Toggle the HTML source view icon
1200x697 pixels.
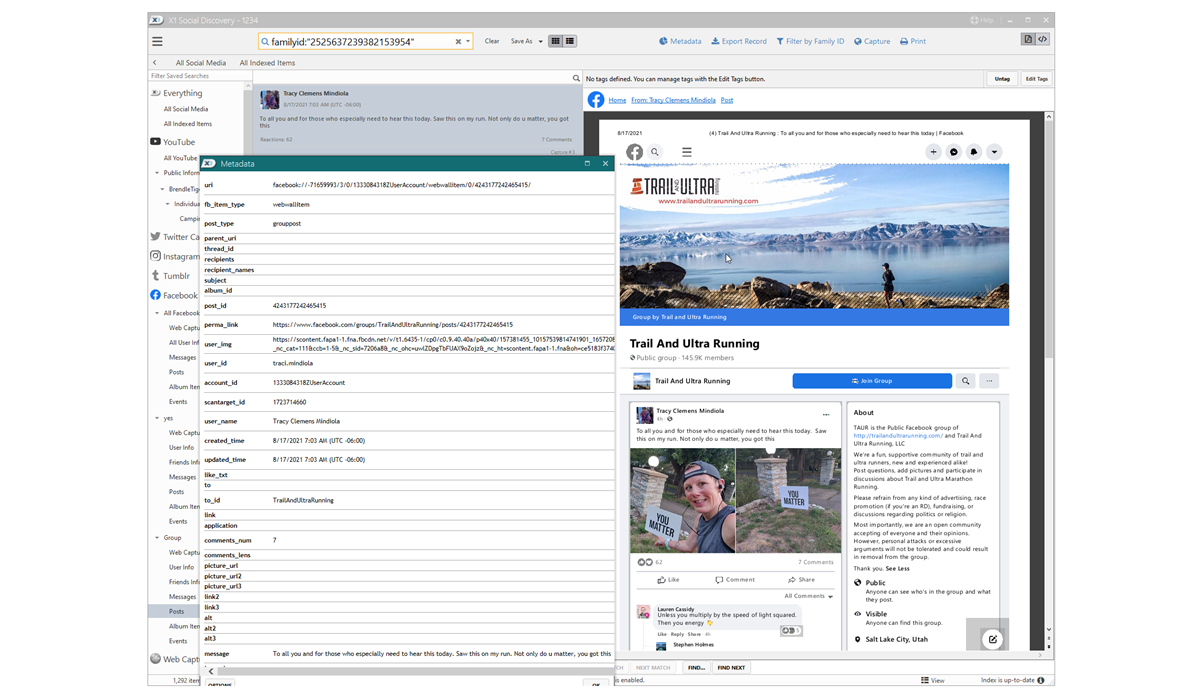[1042, 40]
